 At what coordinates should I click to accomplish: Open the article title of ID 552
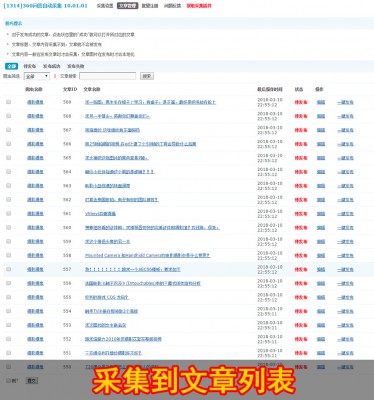(x=123, y=339)
